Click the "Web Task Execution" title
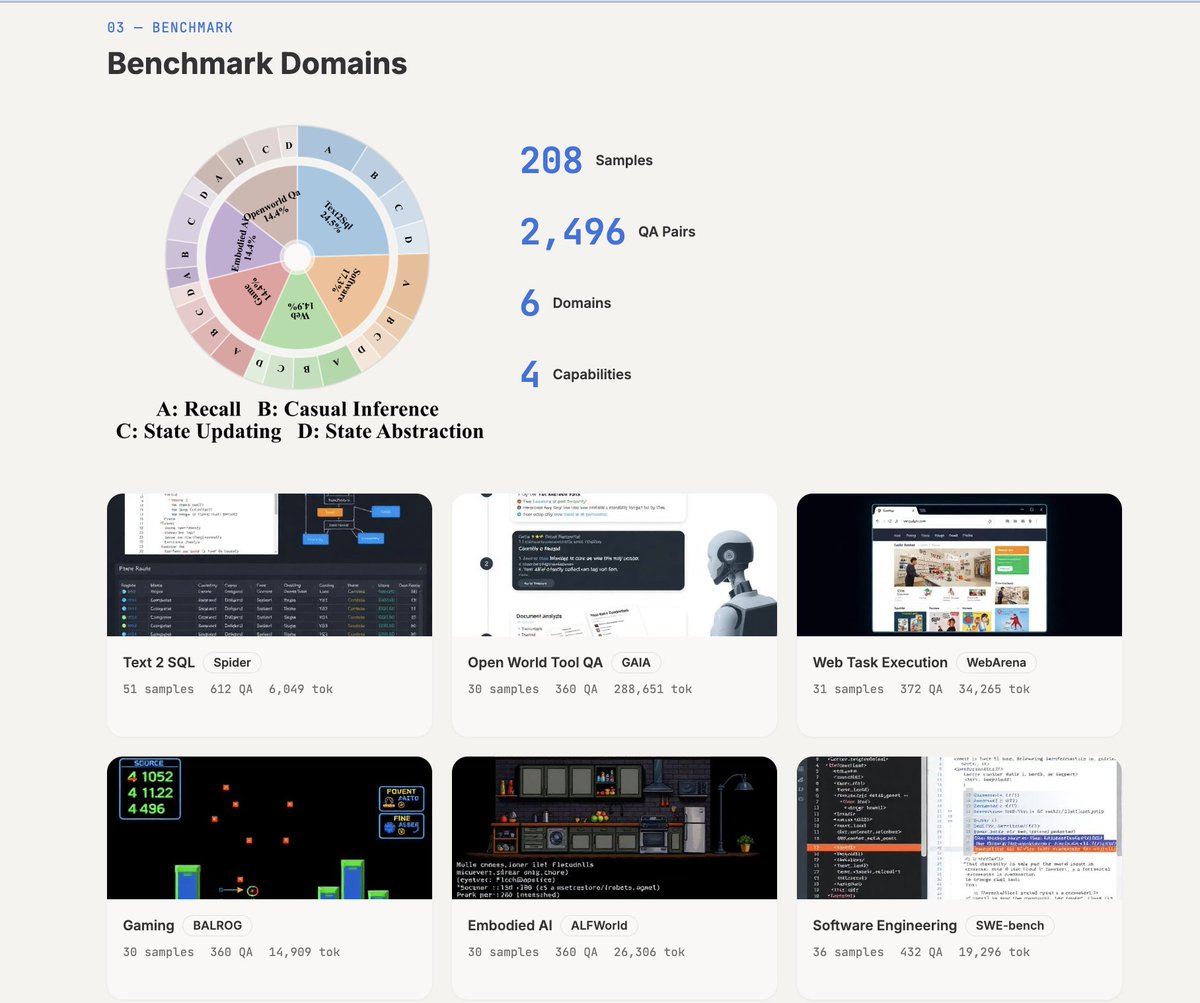1200x1003 pixels. coord(880,662)
